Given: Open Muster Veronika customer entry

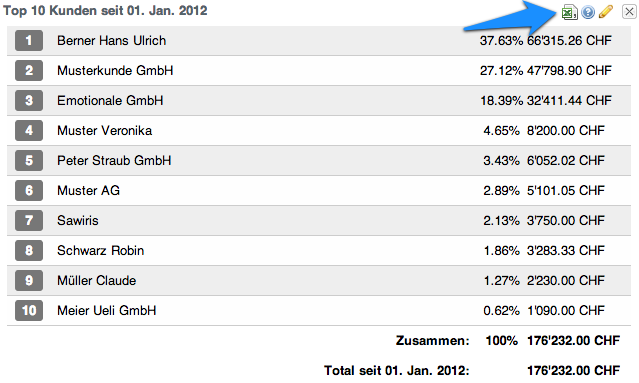Looking at the screenshot, I should (x=104, y=130).
